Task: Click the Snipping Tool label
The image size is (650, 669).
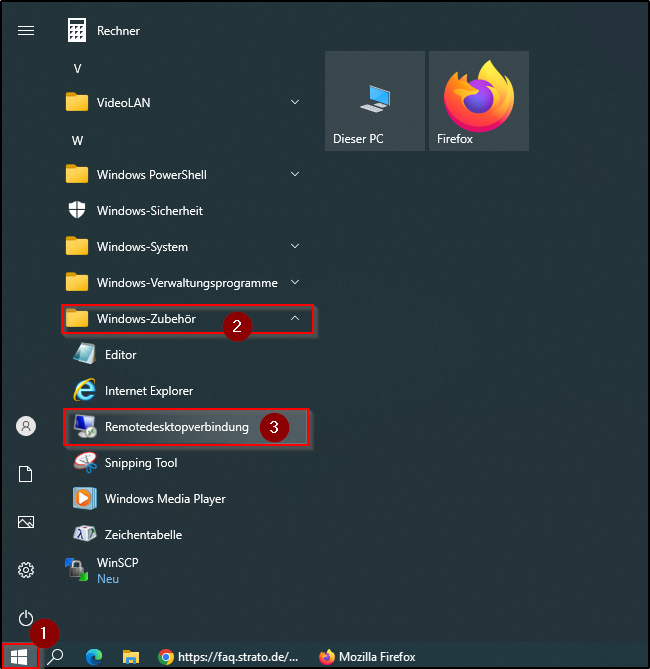Action: pos(141,463)
